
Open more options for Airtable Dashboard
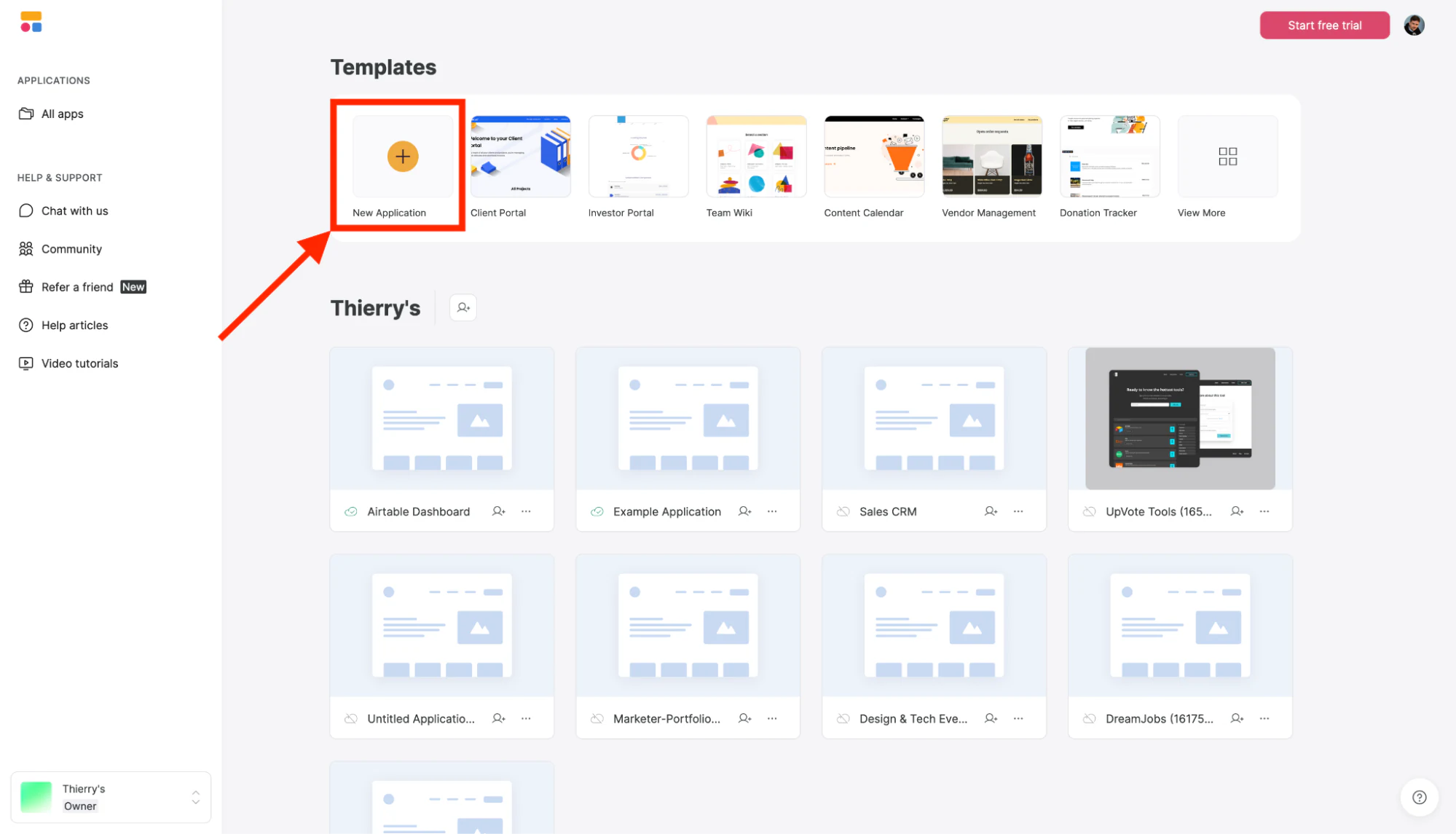pos(526,511)
